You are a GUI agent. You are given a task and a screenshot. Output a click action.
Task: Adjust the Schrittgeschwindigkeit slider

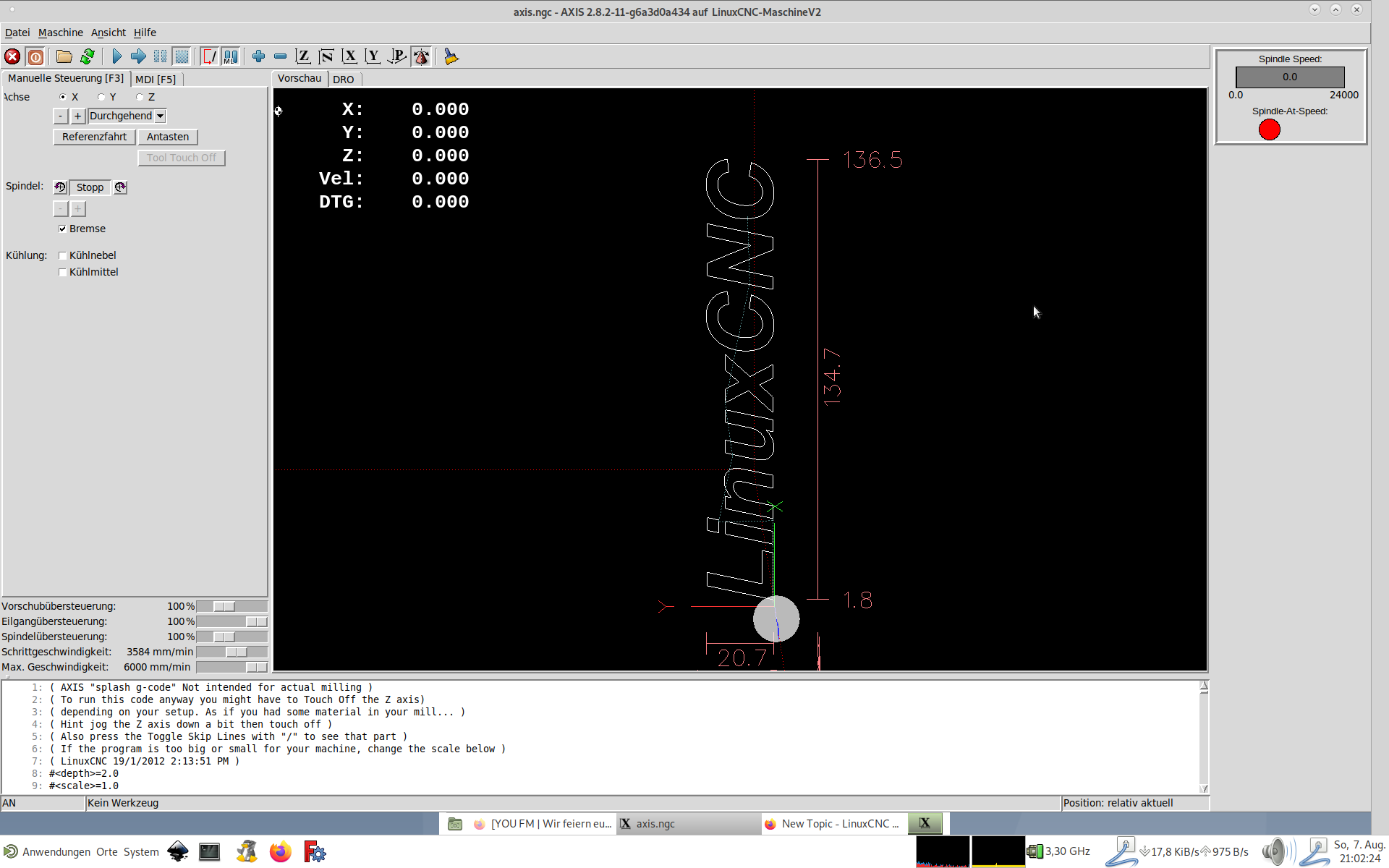(x=231, y=652)
